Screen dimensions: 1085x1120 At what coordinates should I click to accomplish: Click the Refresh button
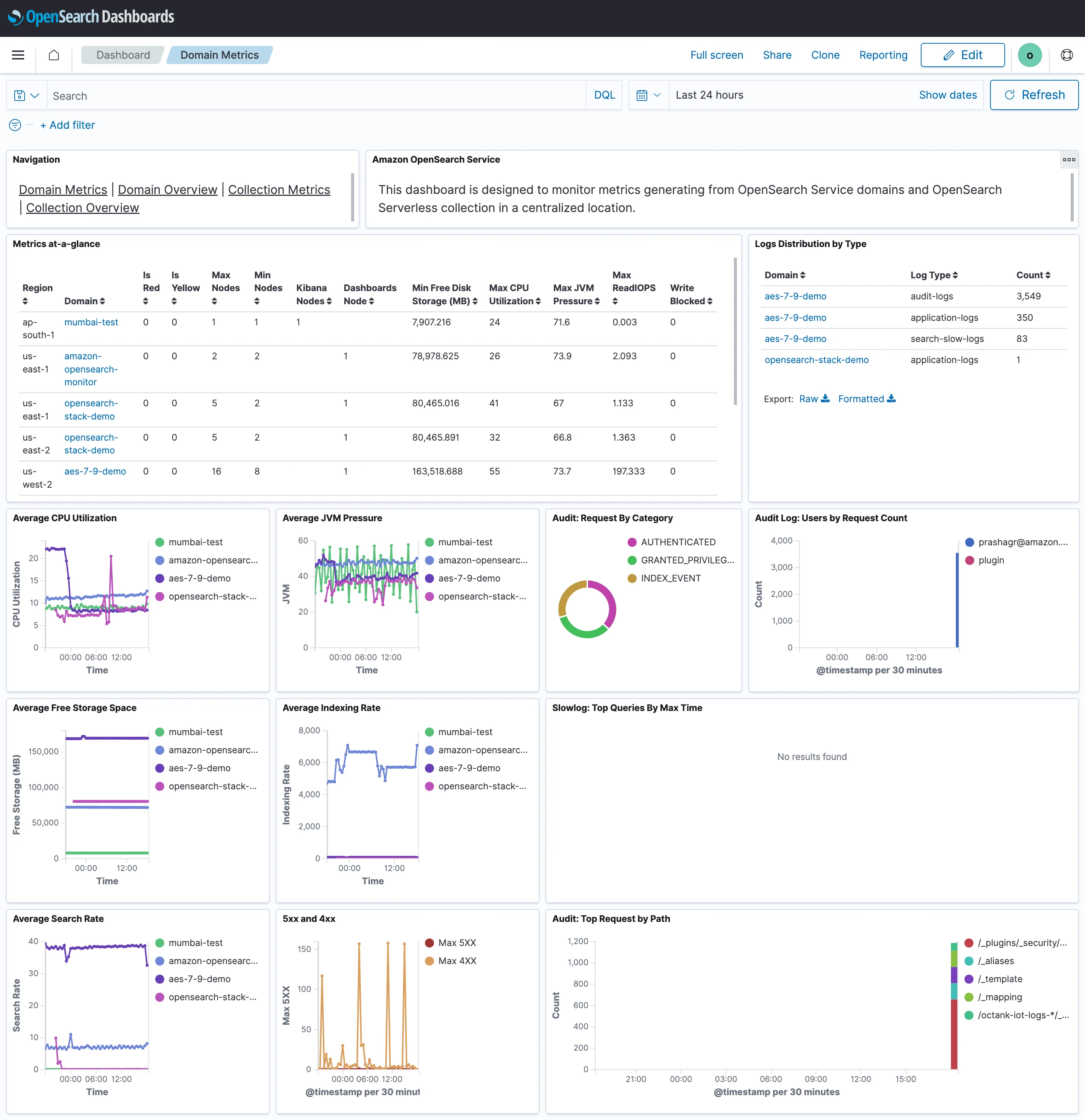tap(1033, 95)
